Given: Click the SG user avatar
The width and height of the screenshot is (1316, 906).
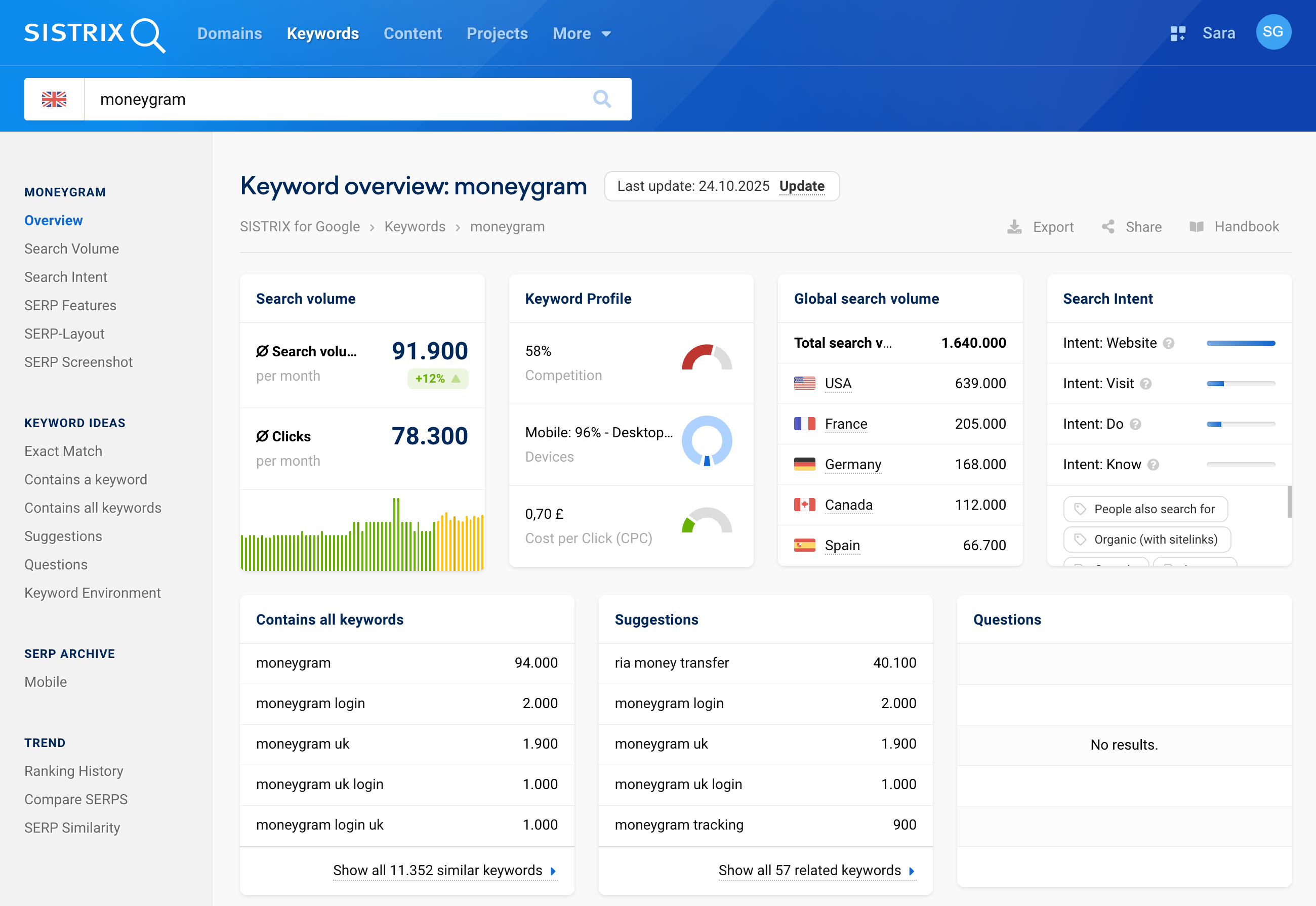Looking at the screenshot, I should pyautogui.click(x=1273, y=32).
